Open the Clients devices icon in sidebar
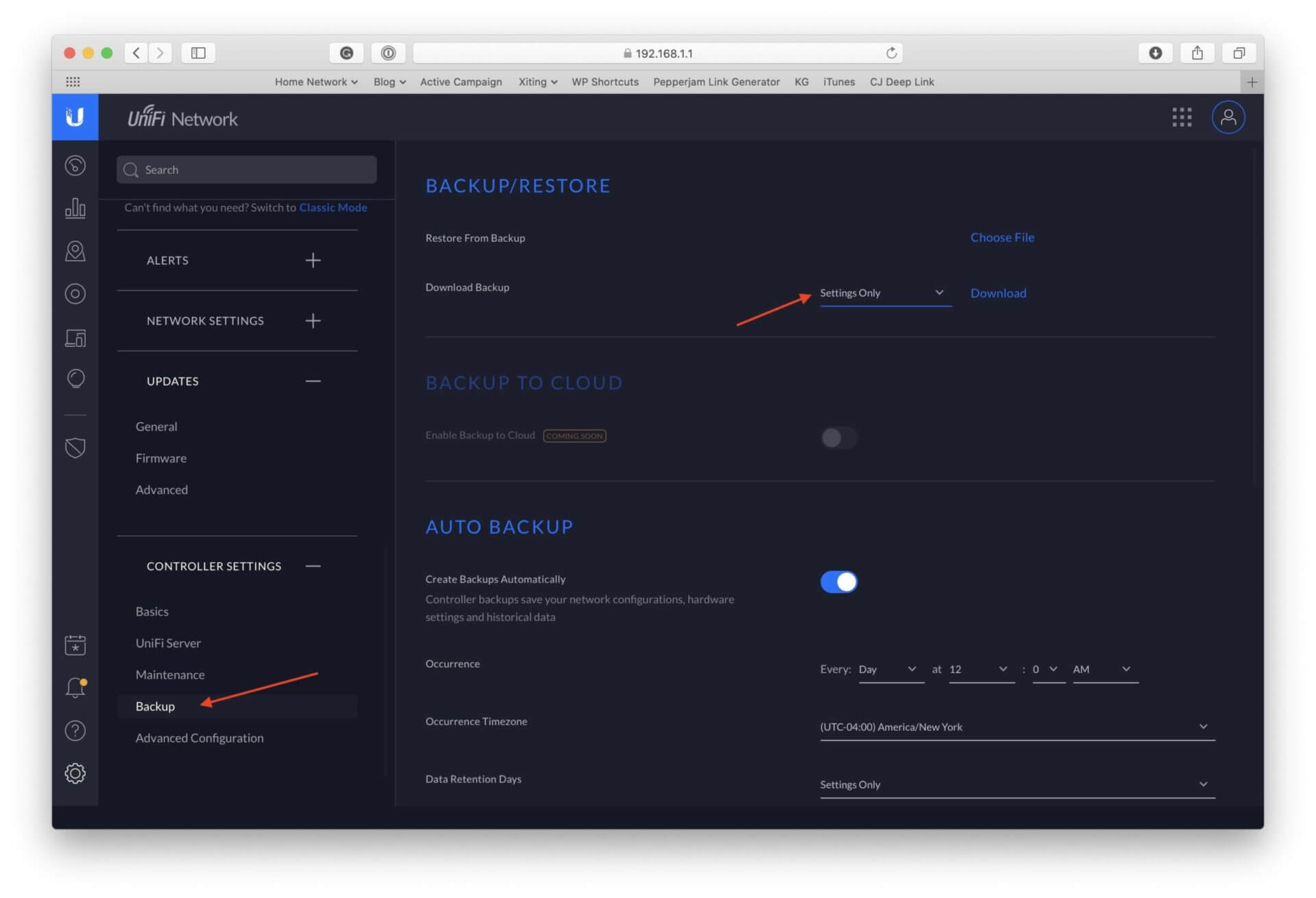Screen dimensions: 1316x898 tap(75, 337)
